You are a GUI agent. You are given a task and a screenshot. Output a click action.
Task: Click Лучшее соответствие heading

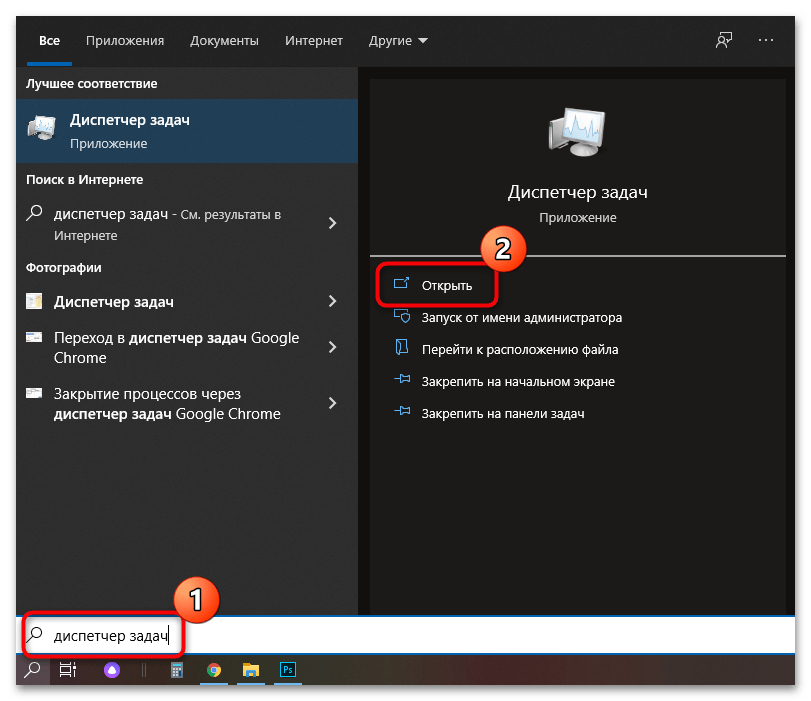[92, 83]
